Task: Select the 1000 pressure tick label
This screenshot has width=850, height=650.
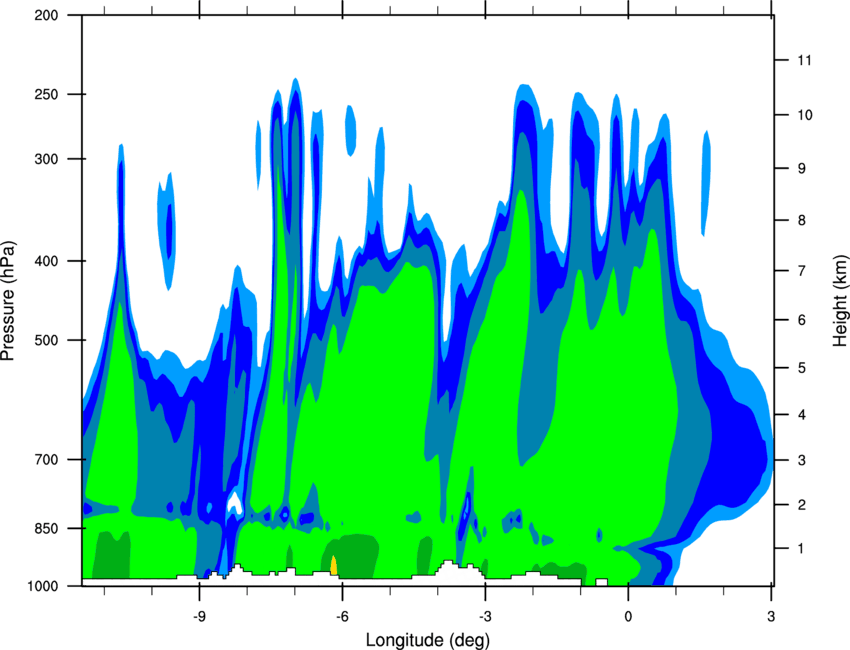Action: pos(42,587)
